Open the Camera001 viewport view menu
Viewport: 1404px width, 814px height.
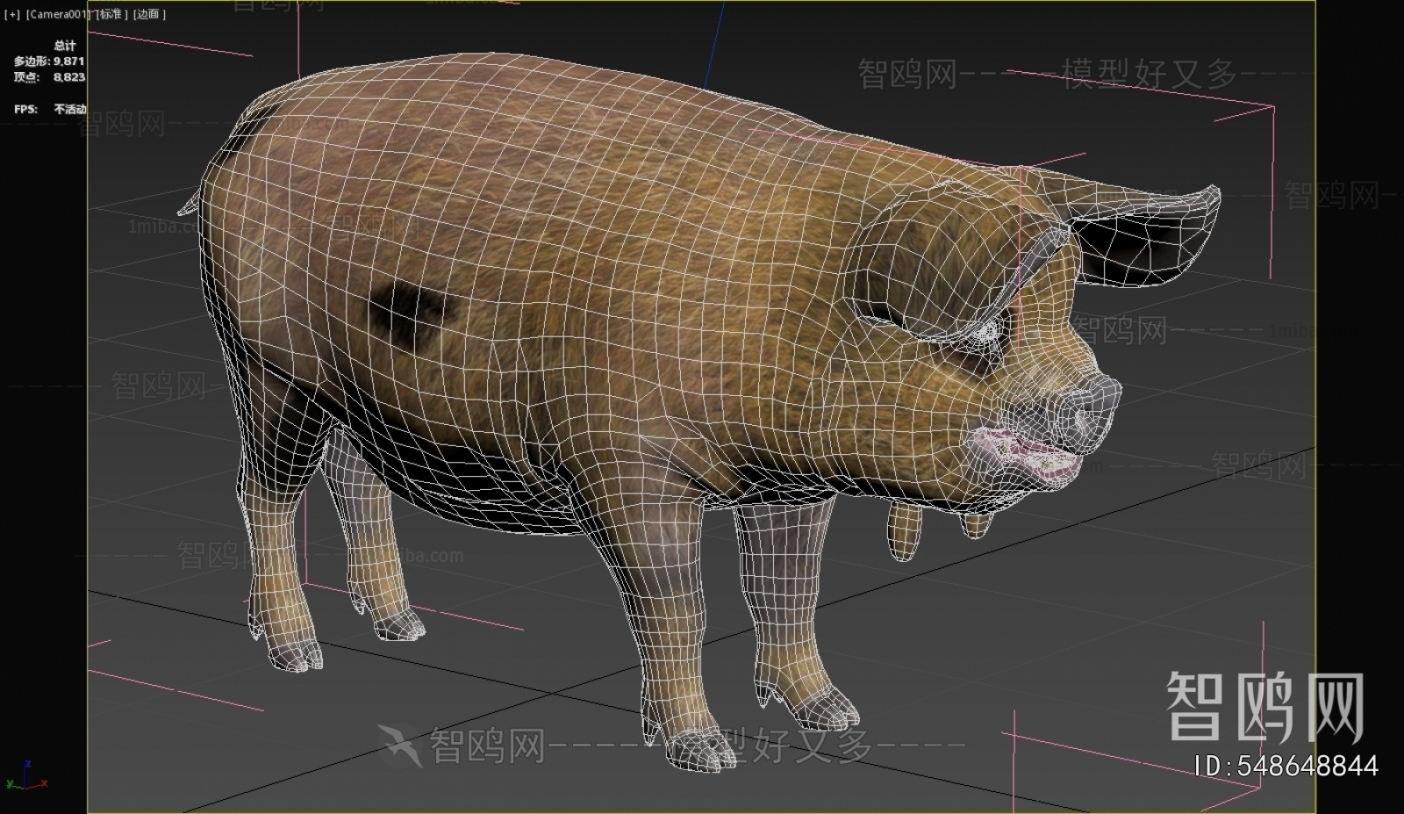(59, 14)
